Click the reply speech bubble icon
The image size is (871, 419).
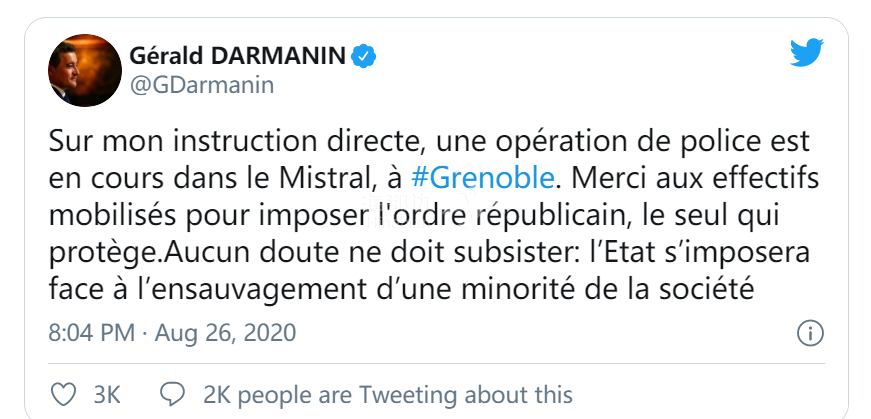pos(172,394)
